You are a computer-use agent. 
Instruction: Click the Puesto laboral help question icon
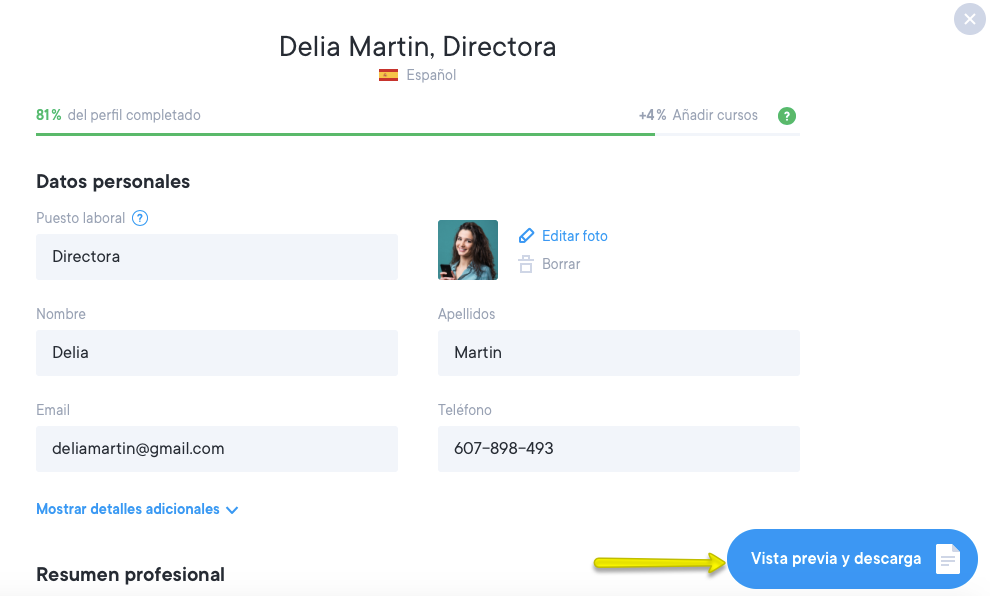point(140,218)
